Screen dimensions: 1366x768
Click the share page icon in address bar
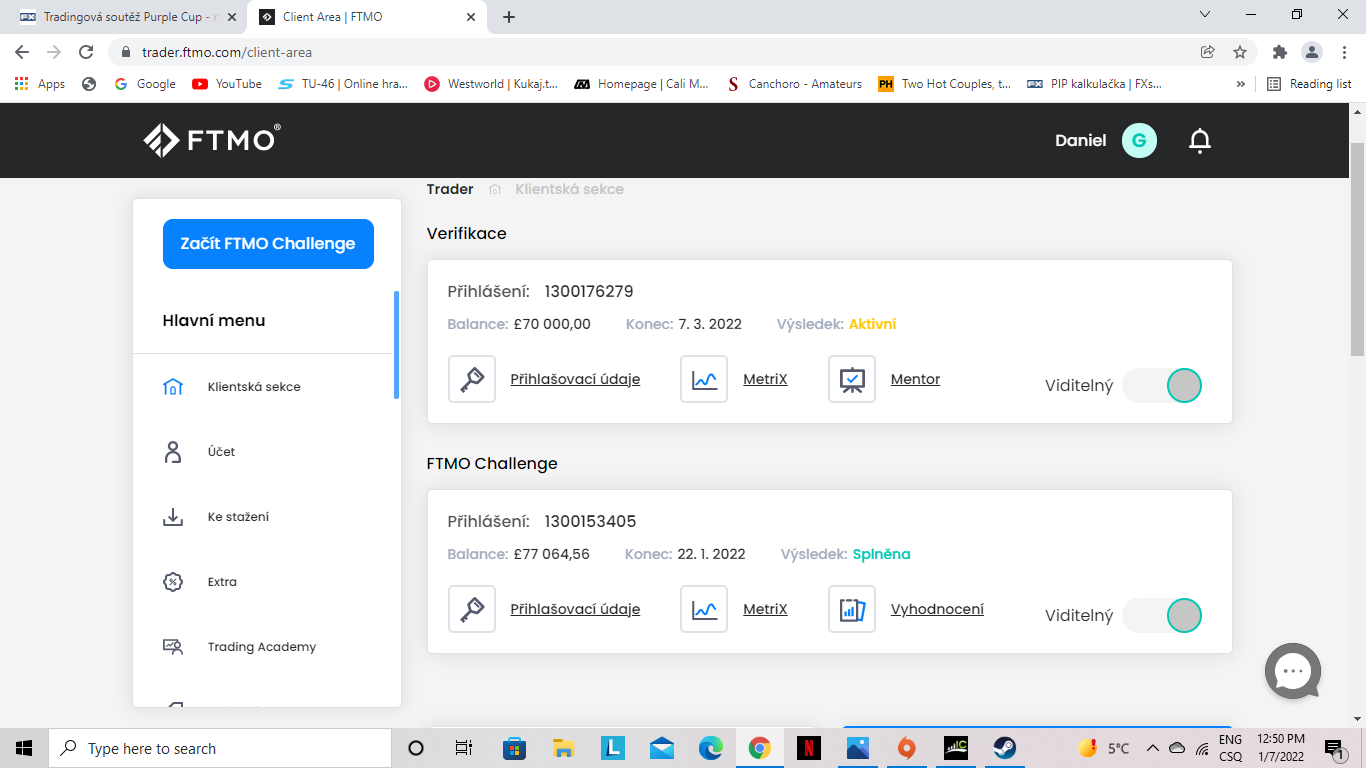tap(1207, 52)
